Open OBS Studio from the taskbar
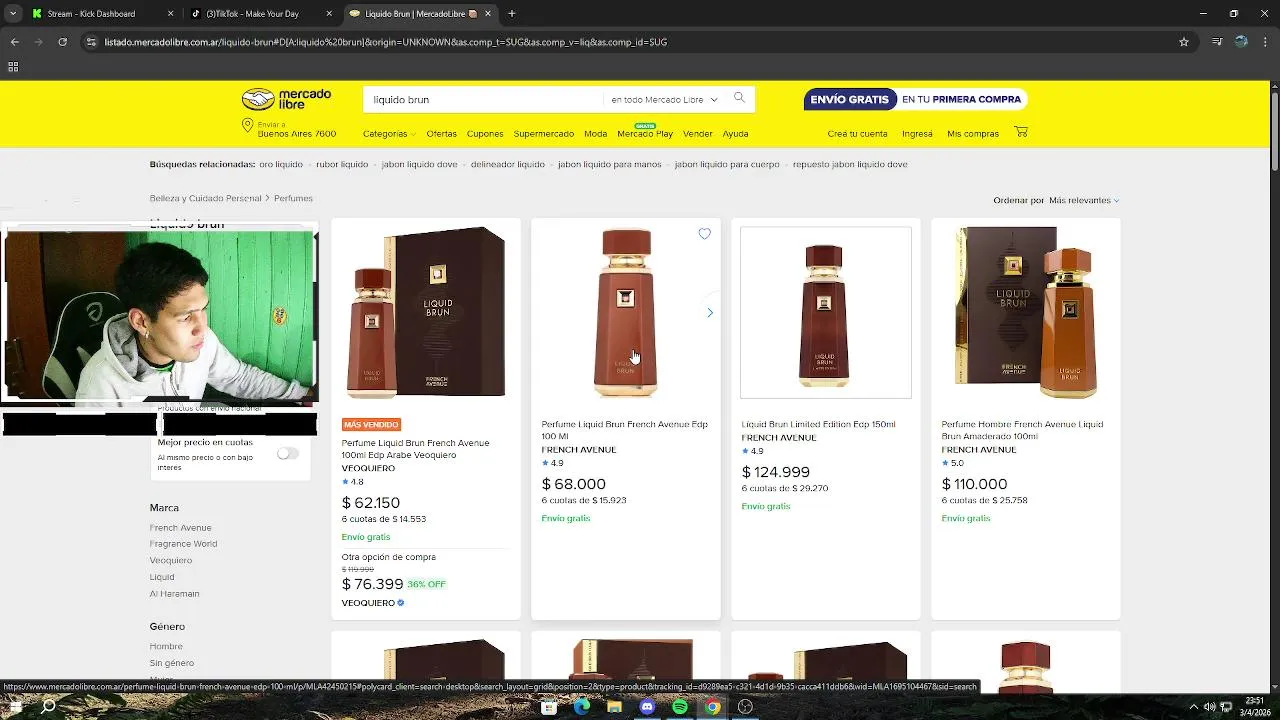This screenshot has height=720, width=1280. (745, 707)
